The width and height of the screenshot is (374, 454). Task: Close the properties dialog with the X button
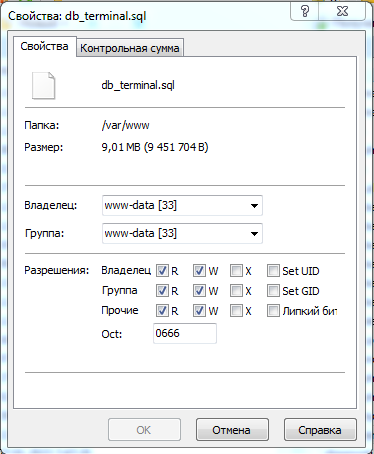342,11
